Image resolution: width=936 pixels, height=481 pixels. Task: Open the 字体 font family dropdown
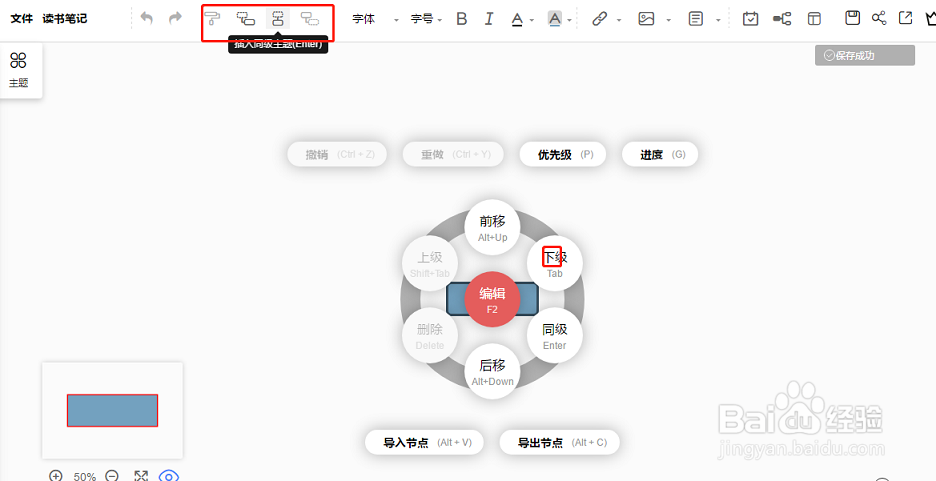tap(375, 19)
